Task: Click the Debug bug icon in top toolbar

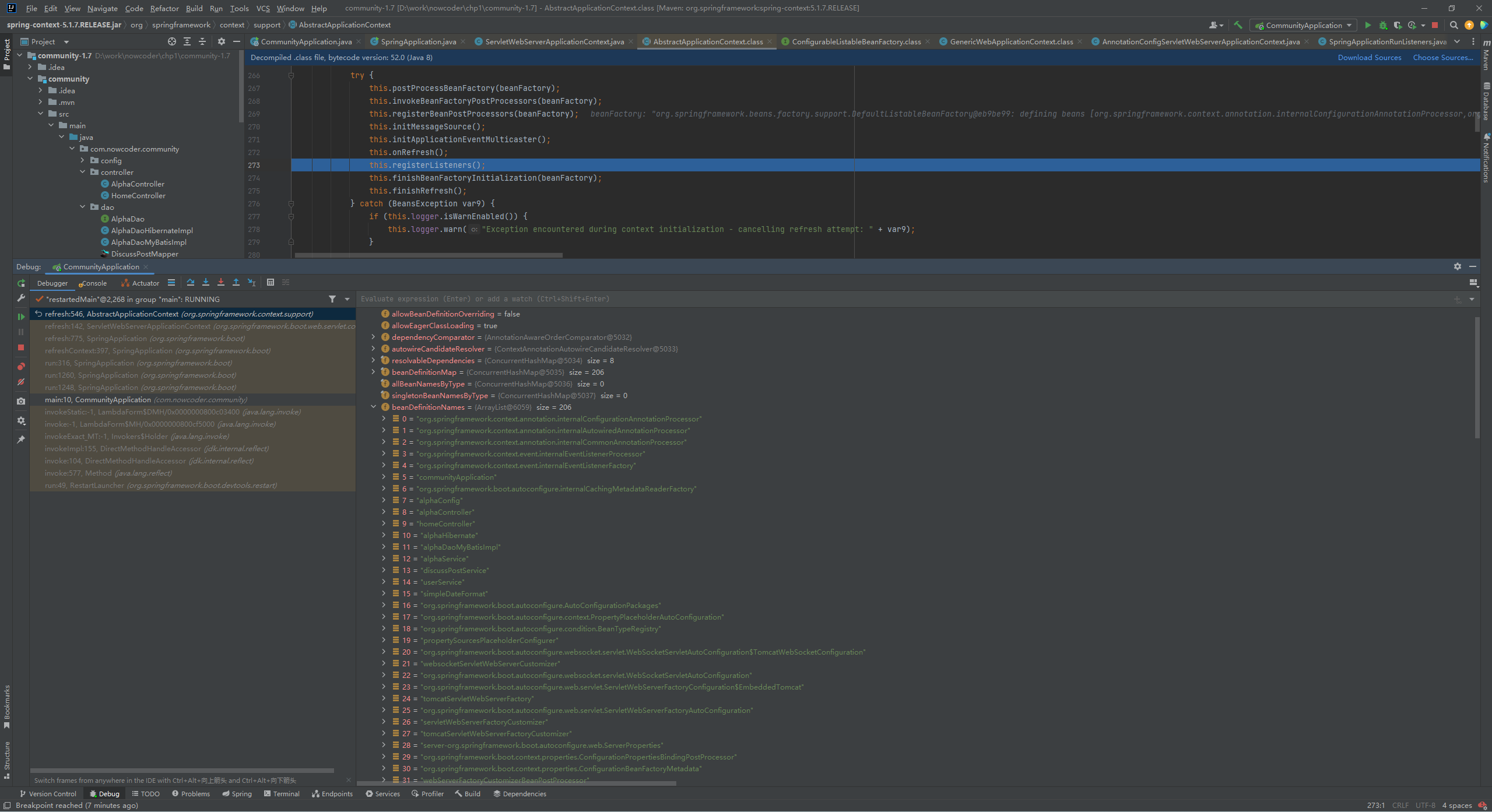Action: 1383,25
